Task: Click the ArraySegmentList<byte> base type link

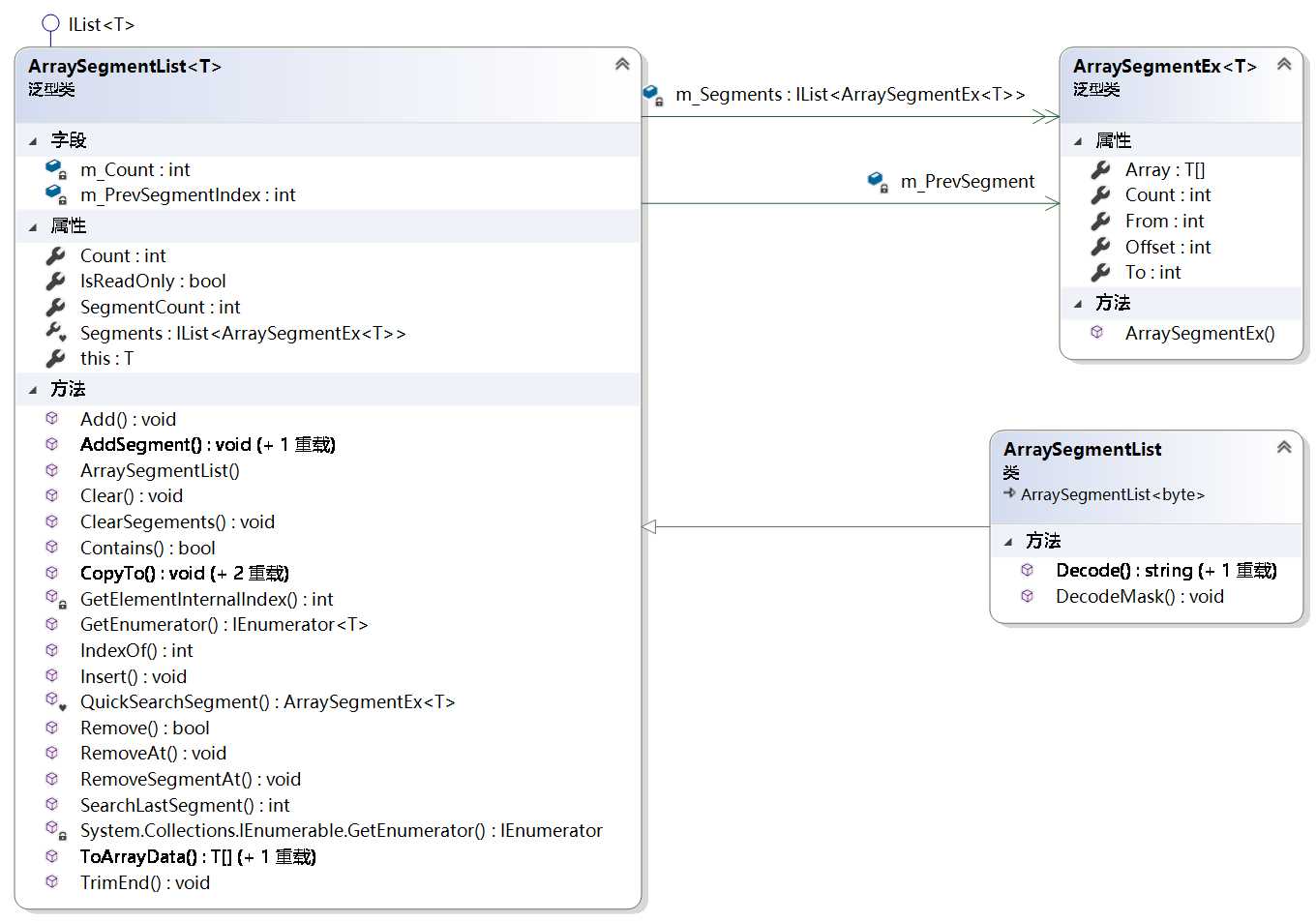Action: coord(1113,494)
